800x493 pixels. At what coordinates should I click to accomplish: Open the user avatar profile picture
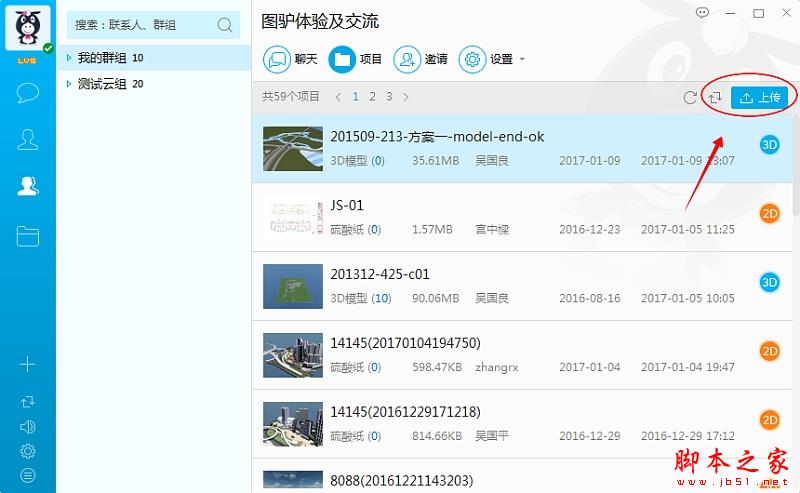tap(28, 28)
